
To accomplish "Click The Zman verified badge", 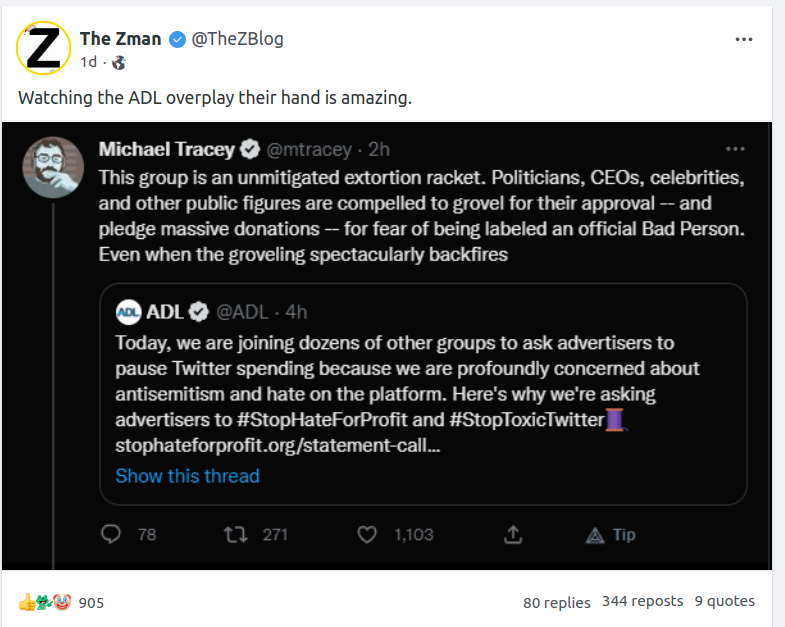I will click(x=177, y=39).
